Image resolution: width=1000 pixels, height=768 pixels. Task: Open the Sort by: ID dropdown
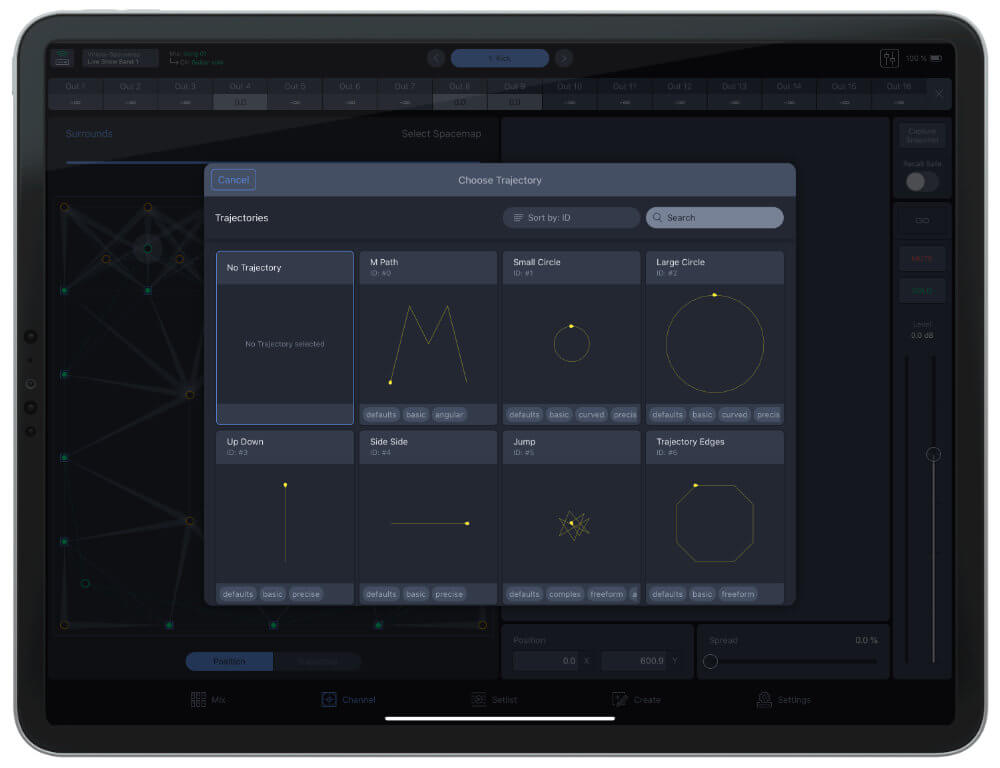[x=571, y=218]
